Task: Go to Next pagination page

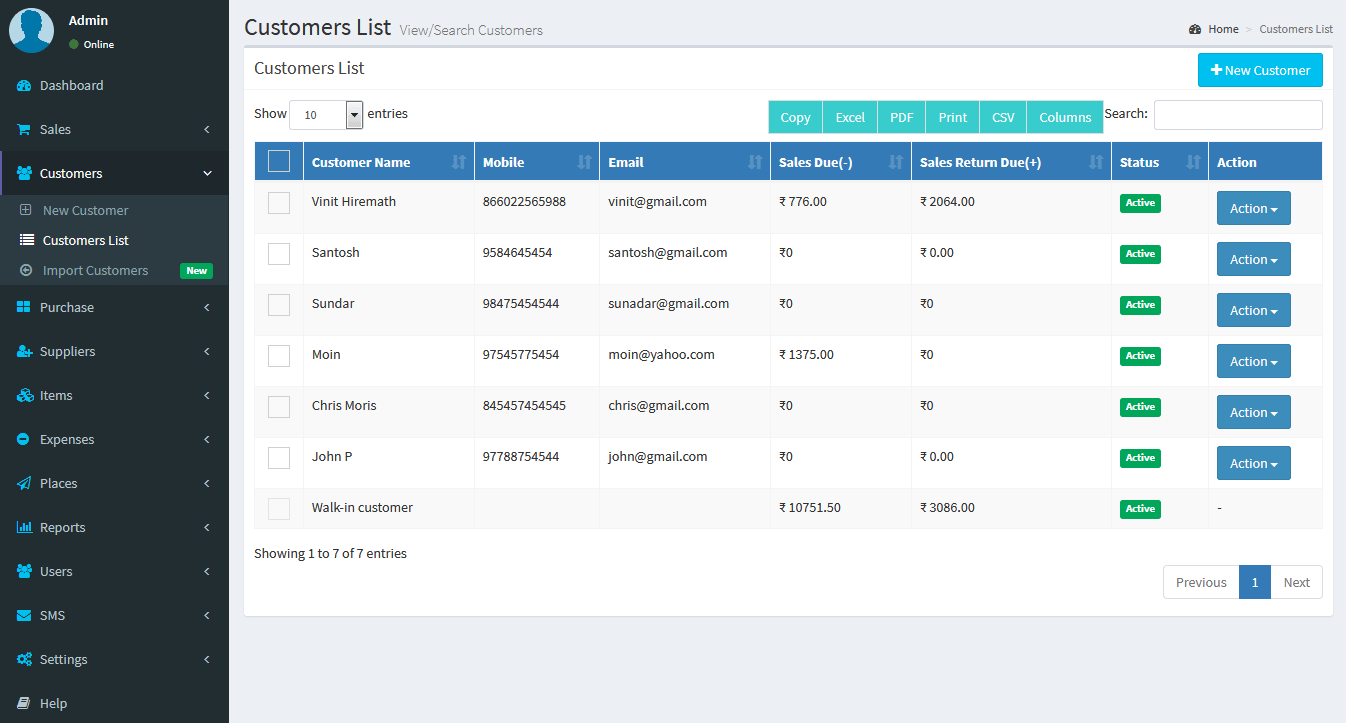Action: 1297,582
